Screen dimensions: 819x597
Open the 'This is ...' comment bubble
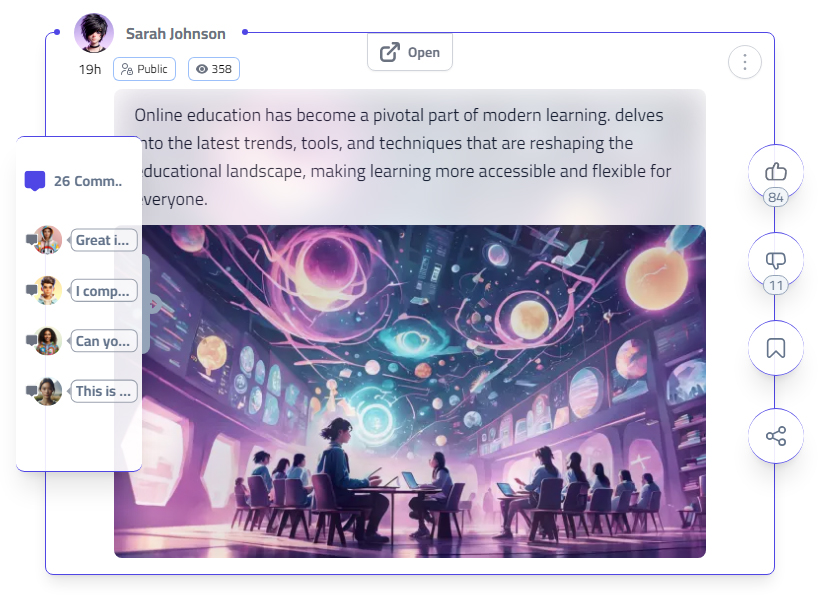(x=104, y=392)
